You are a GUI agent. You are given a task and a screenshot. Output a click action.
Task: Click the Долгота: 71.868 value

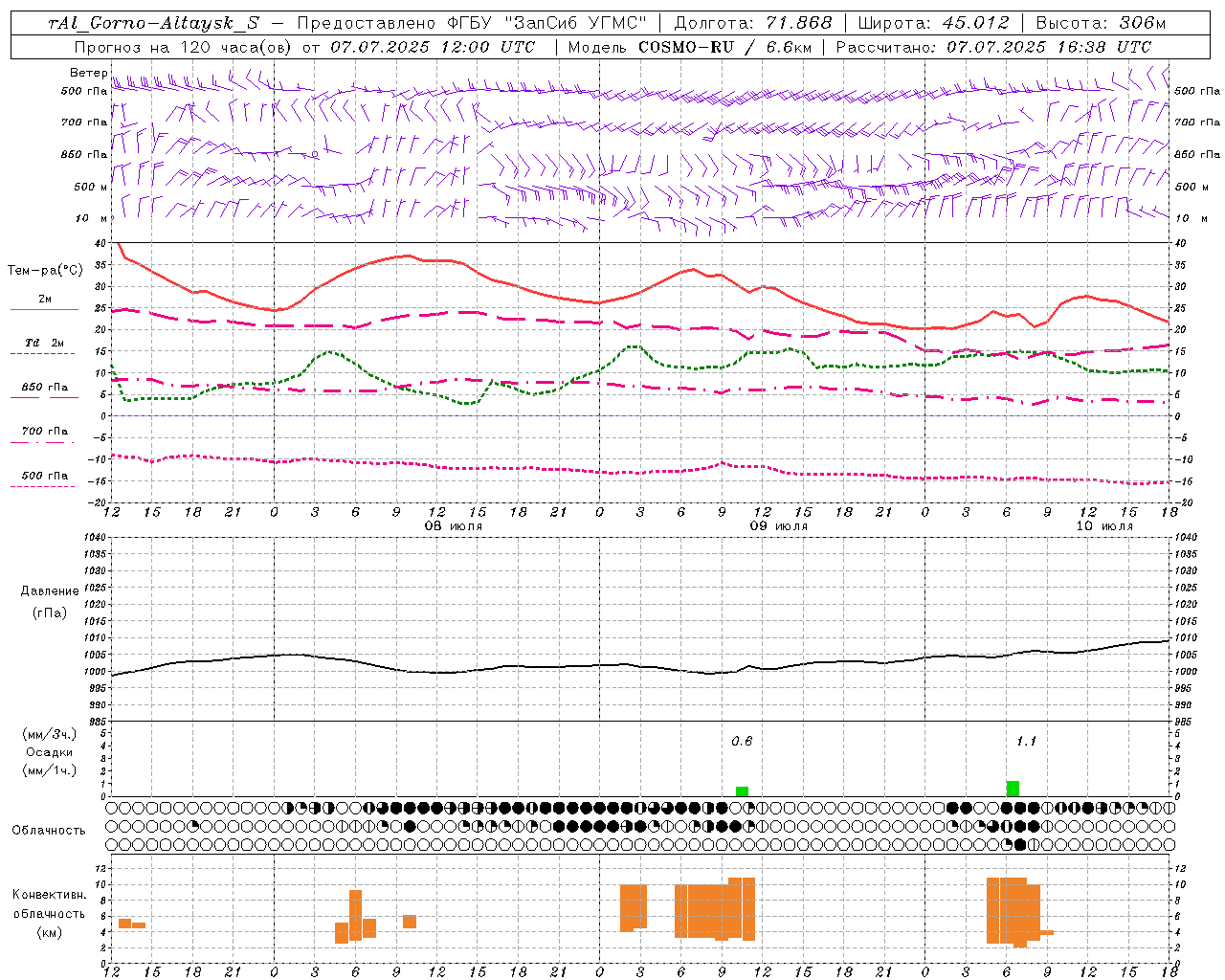click(753, 23)
